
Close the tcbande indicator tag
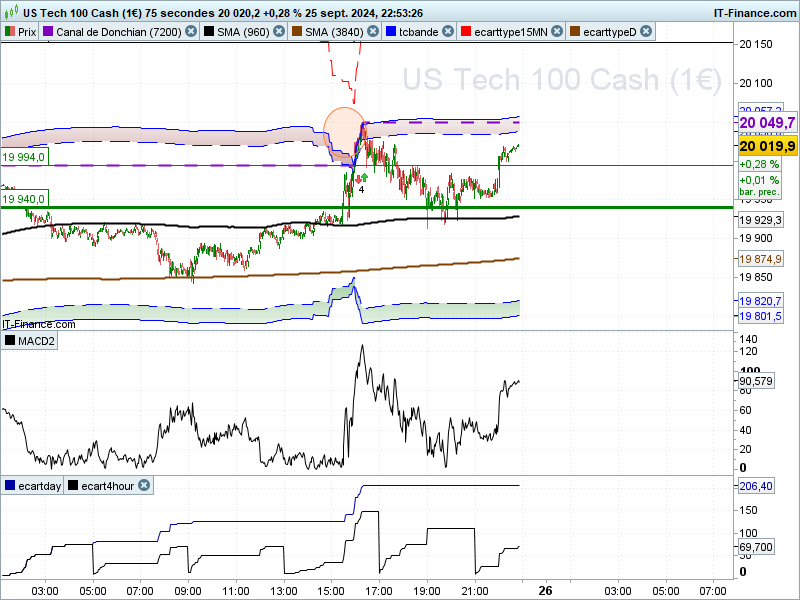coord(448,32)
